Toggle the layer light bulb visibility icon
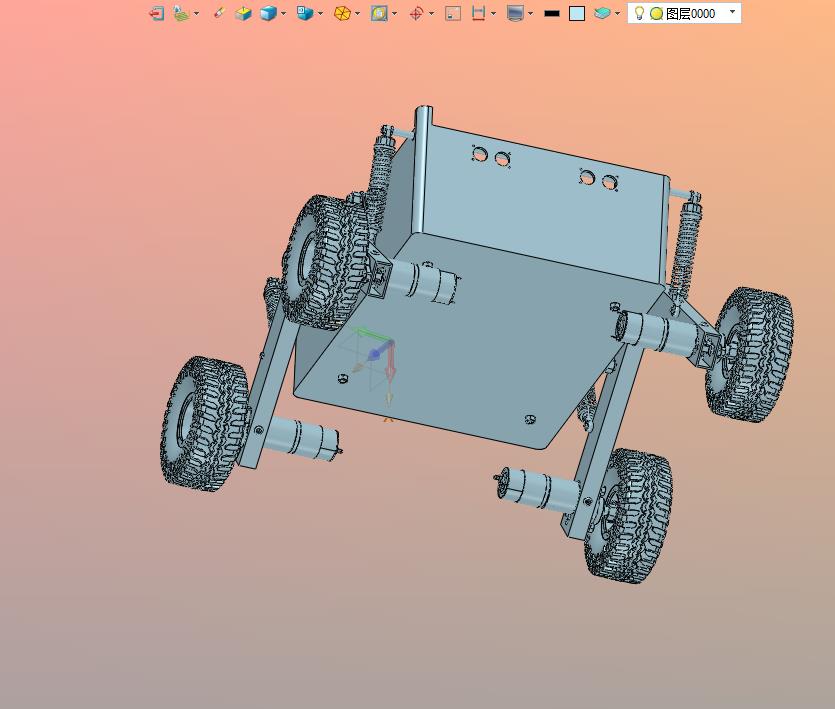 pos(639,13)
